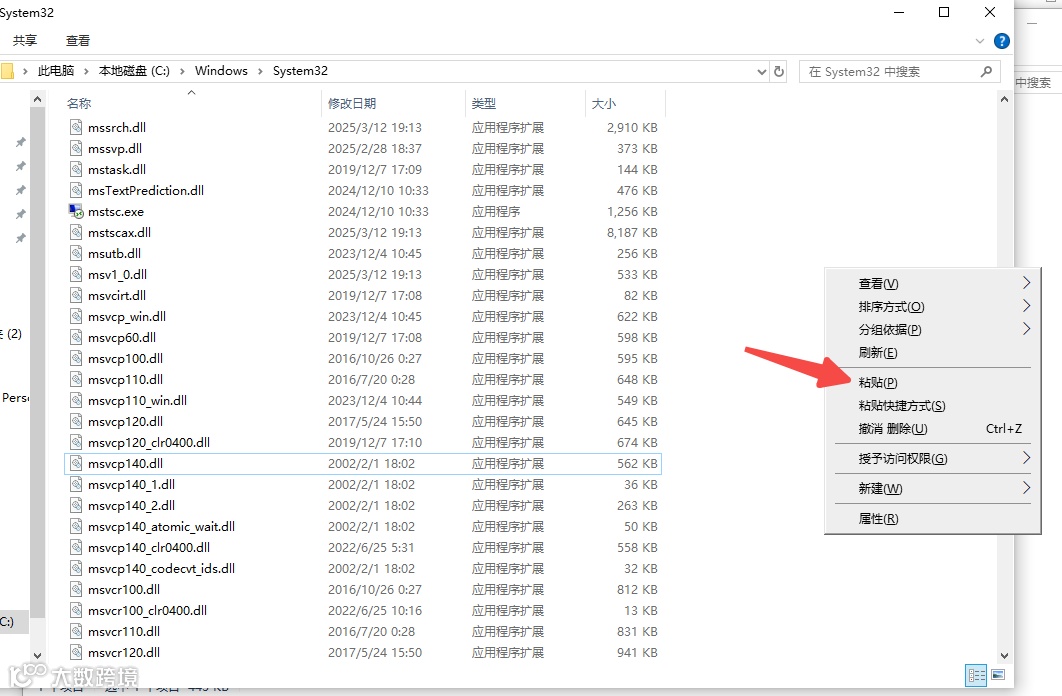The width and height of the screenshot is (1062, 696).
Task: Open address bar history dropdown
Action: [x=761, y=72]
